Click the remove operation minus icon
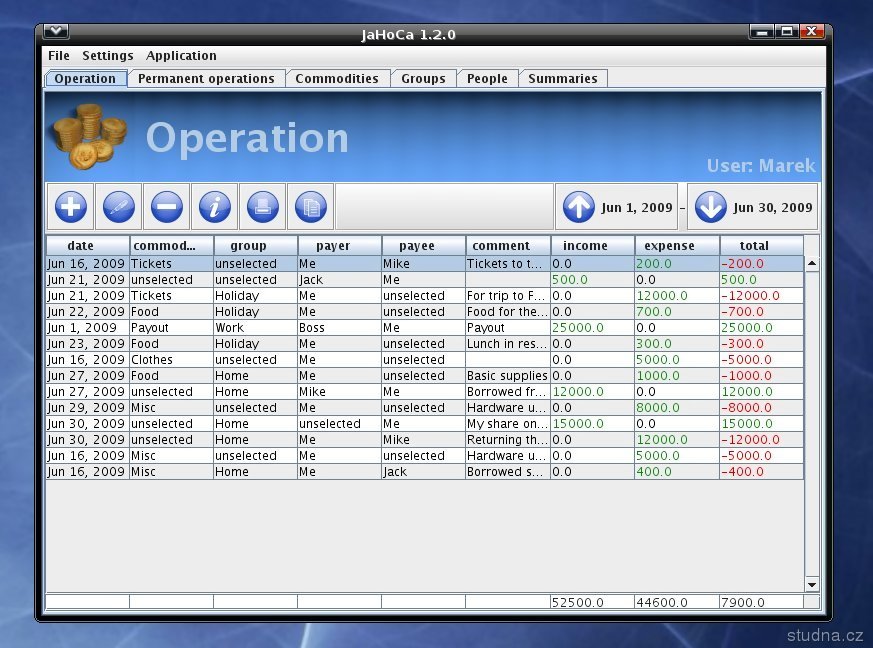 [166, 207]
